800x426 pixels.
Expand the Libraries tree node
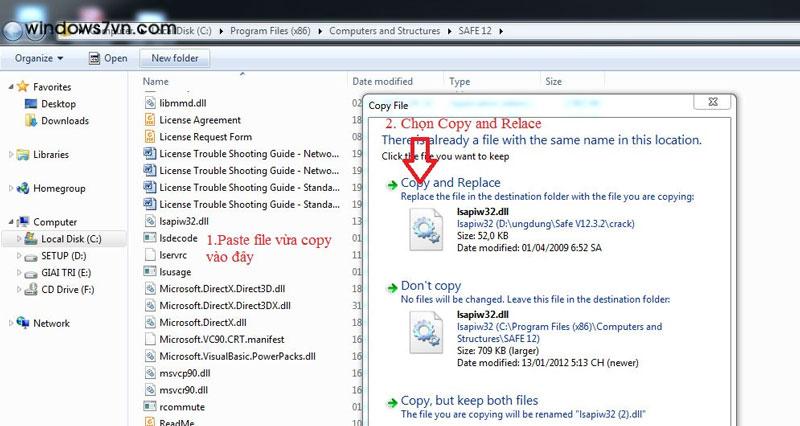click(x=11, y=154)
